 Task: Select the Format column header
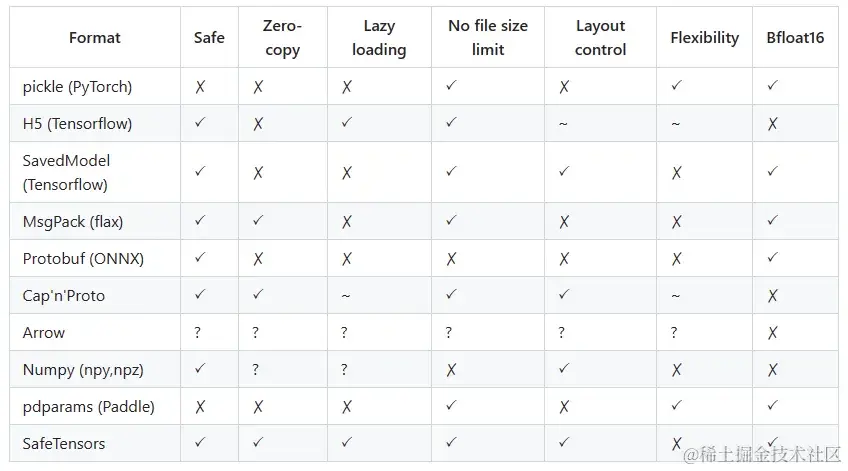(95, 38)
